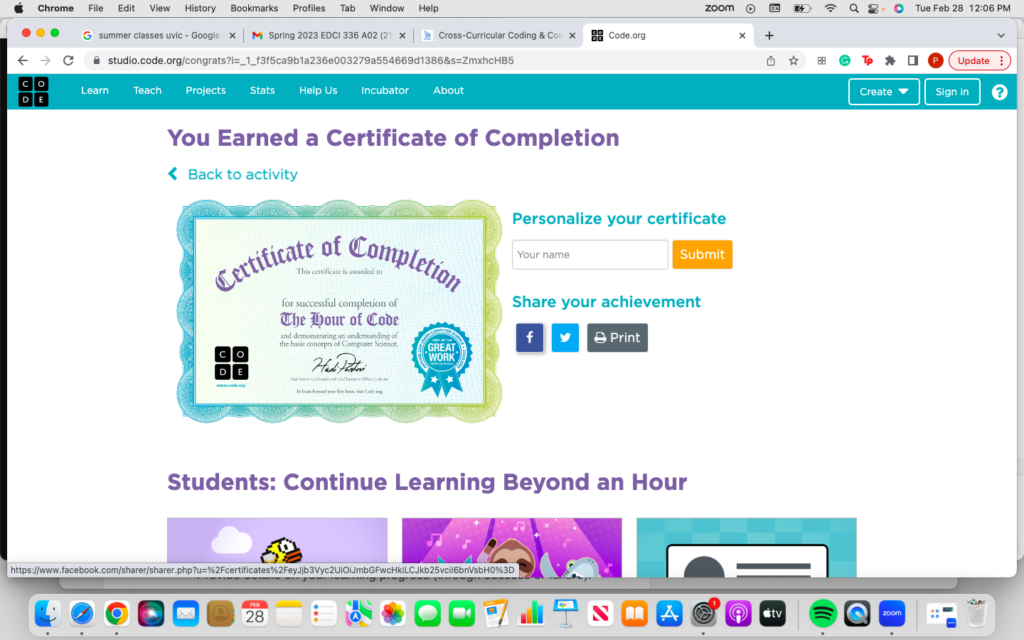Click the zoom menu bar item
Screen dimensions: 1024x640
tap(719, 8)
